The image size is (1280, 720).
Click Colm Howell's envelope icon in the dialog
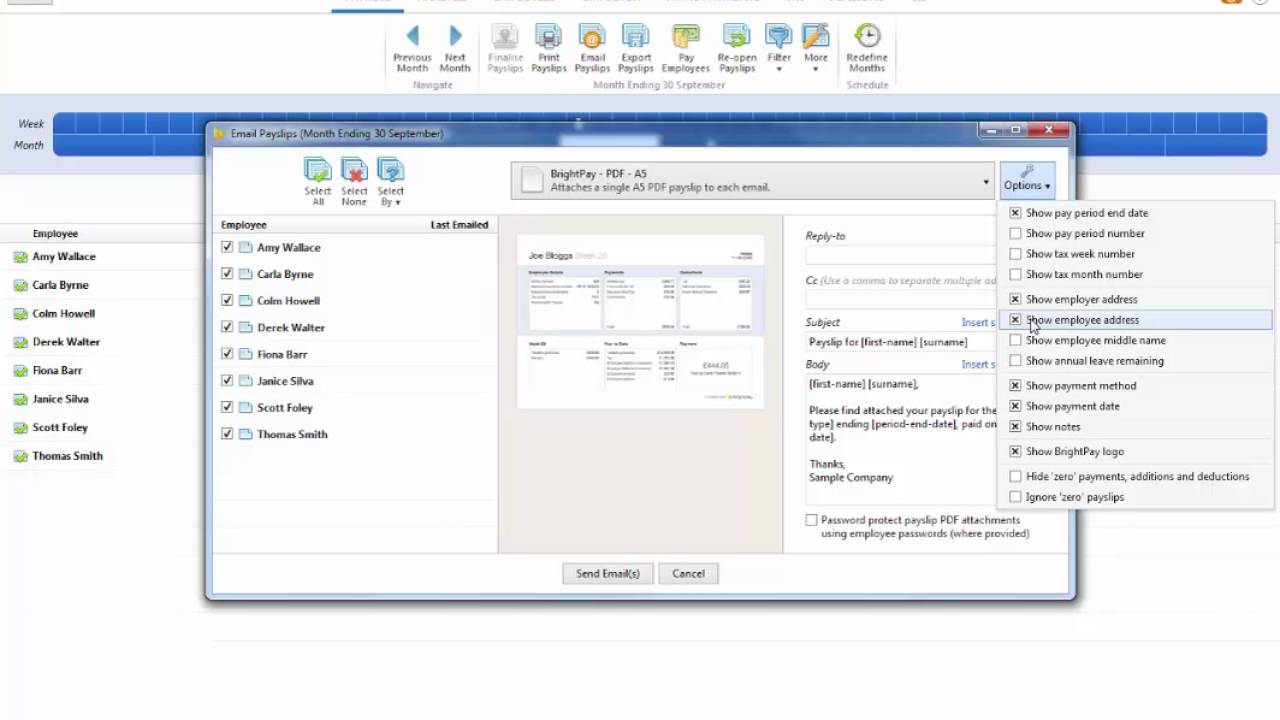pyautogui.click(x=245, y=300)
